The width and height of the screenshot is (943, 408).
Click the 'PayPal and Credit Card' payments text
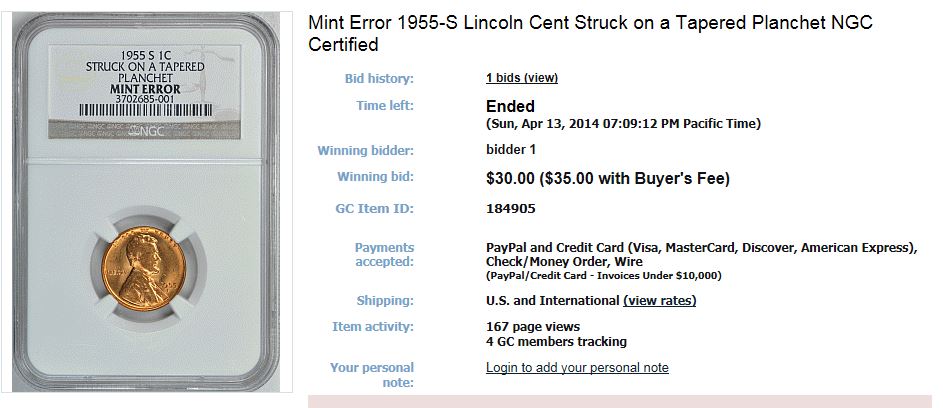tap(553, 247)
